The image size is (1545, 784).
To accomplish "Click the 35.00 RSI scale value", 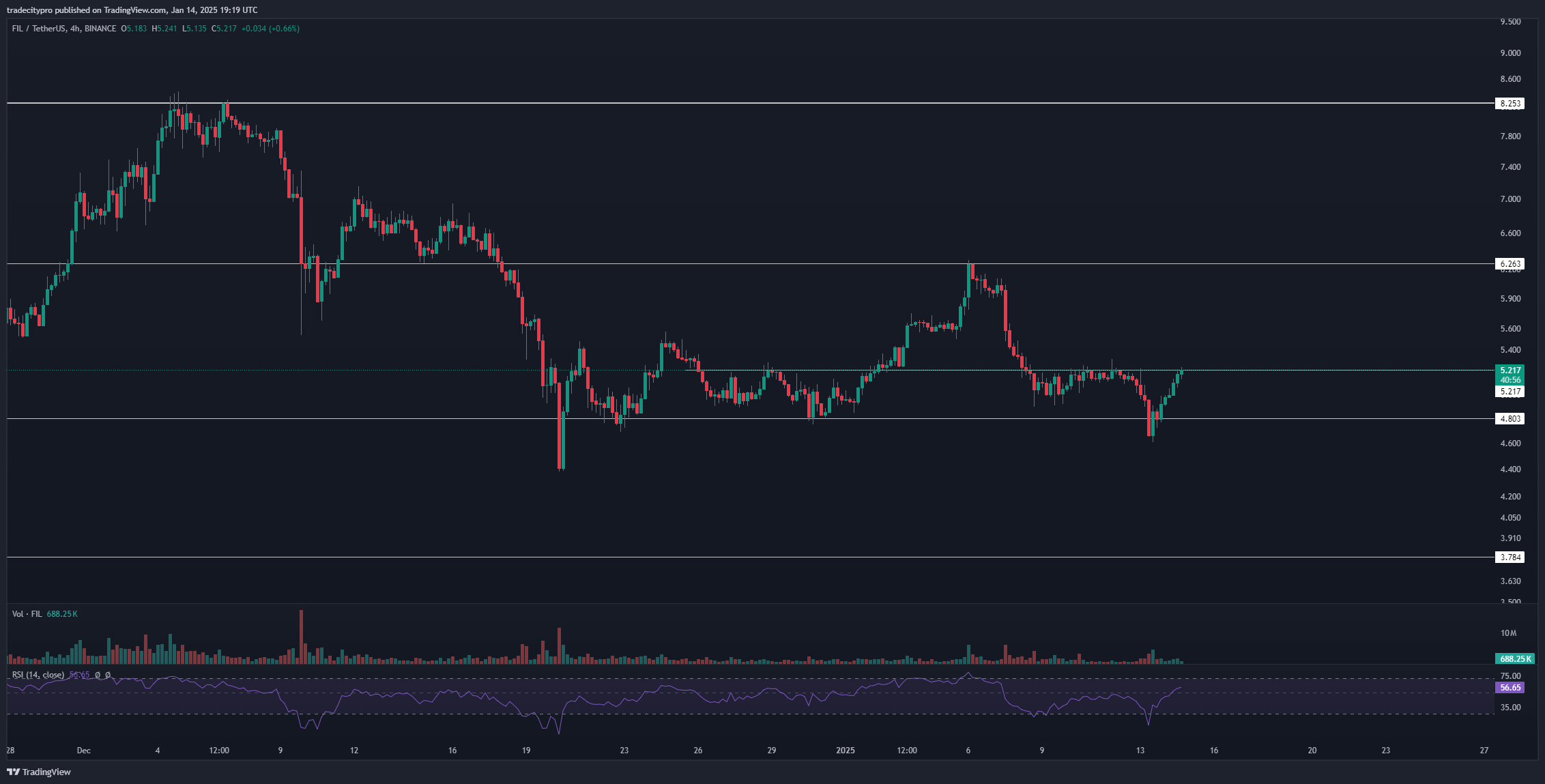I will pyautogui.click(x=1511, y=708).
